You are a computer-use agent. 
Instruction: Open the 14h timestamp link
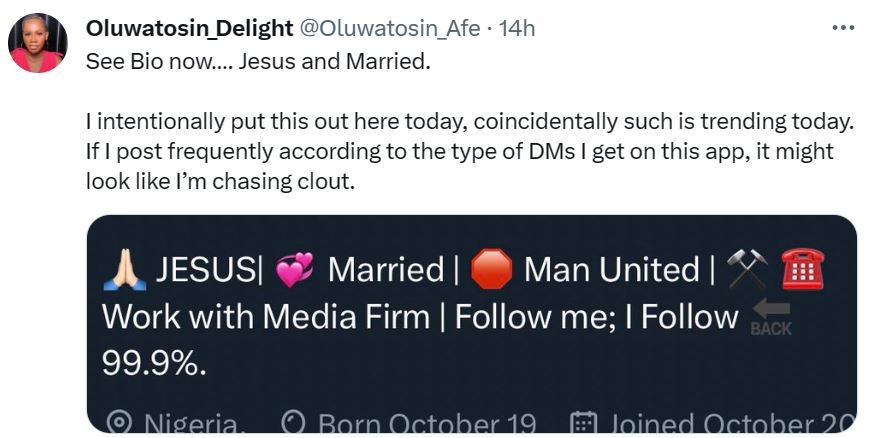[x=516, y=29]
